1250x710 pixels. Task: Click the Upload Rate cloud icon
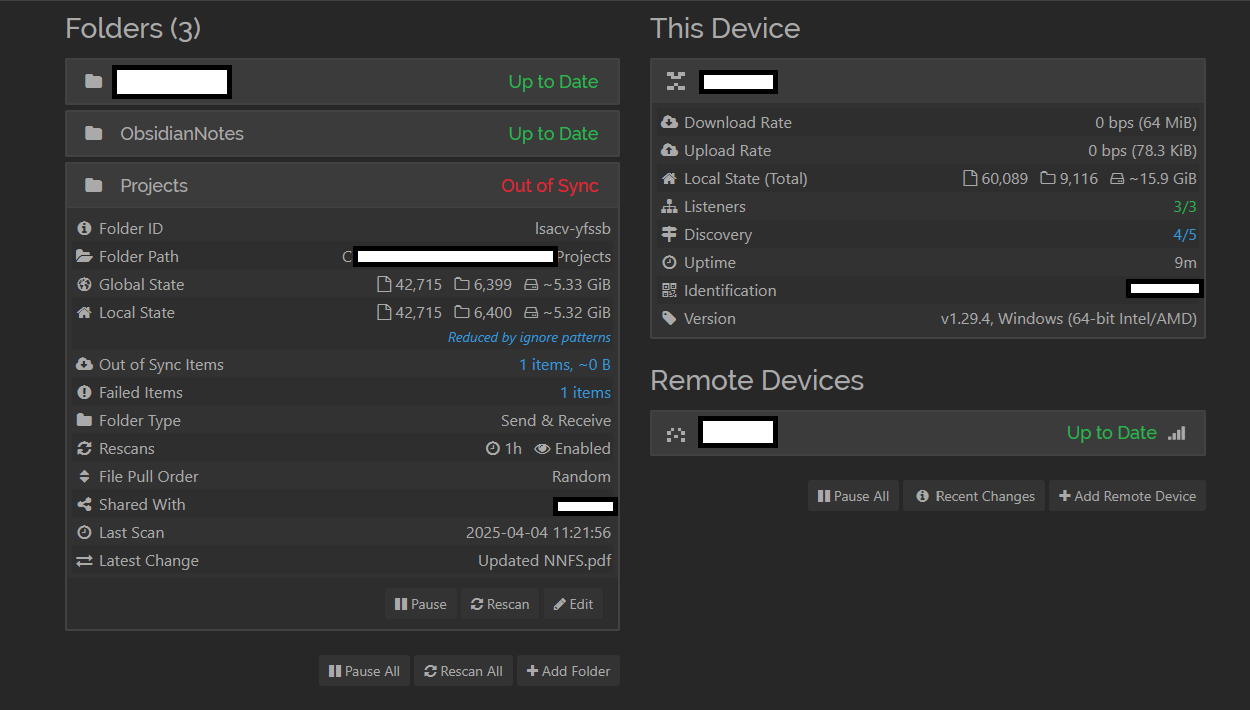(x=669, y=151)
